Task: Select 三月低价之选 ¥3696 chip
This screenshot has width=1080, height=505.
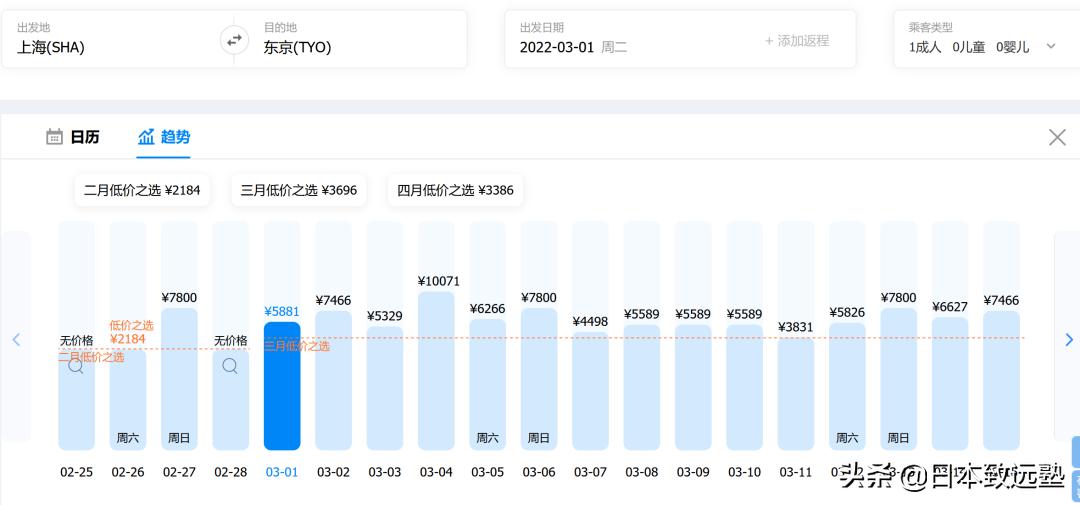Action: coord(299,190)
